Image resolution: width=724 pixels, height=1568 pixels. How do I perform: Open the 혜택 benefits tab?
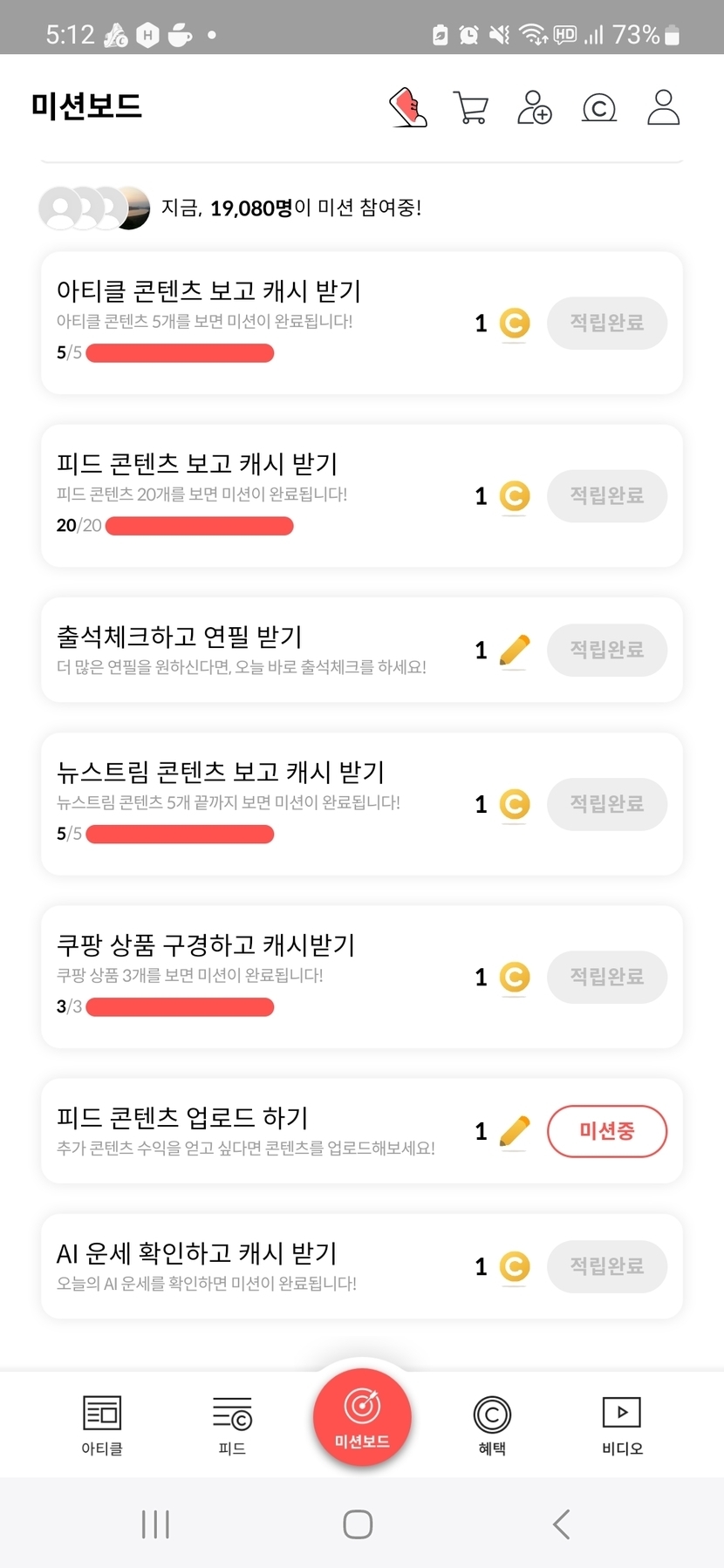click(x=492, y=1424)
